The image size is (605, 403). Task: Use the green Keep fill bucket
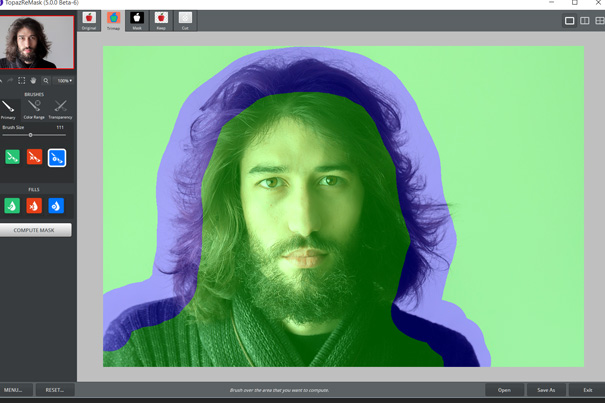(12, 206)
